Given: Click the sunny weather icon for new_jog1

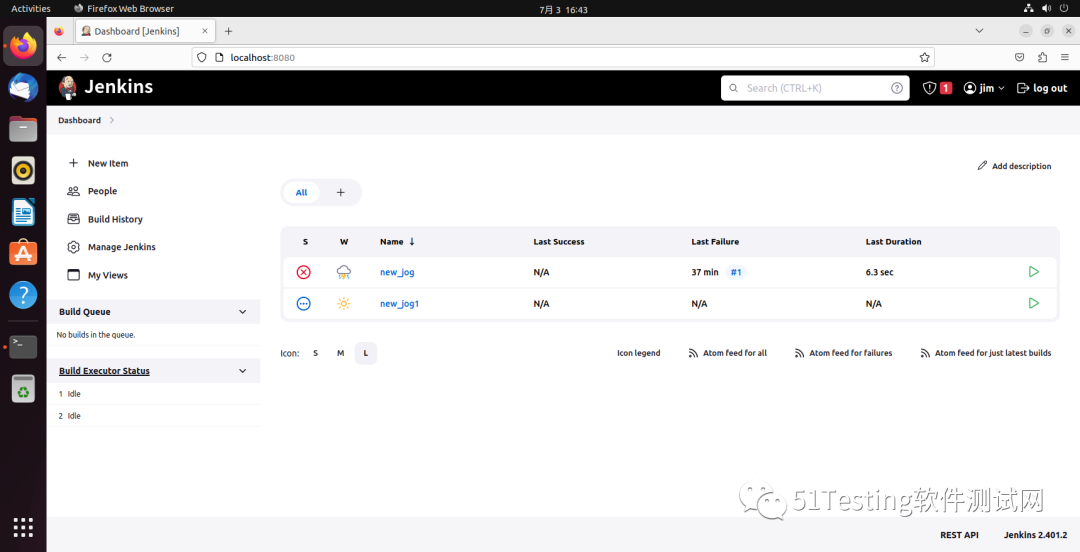Looking at the screenshot, I should point(344,303).
